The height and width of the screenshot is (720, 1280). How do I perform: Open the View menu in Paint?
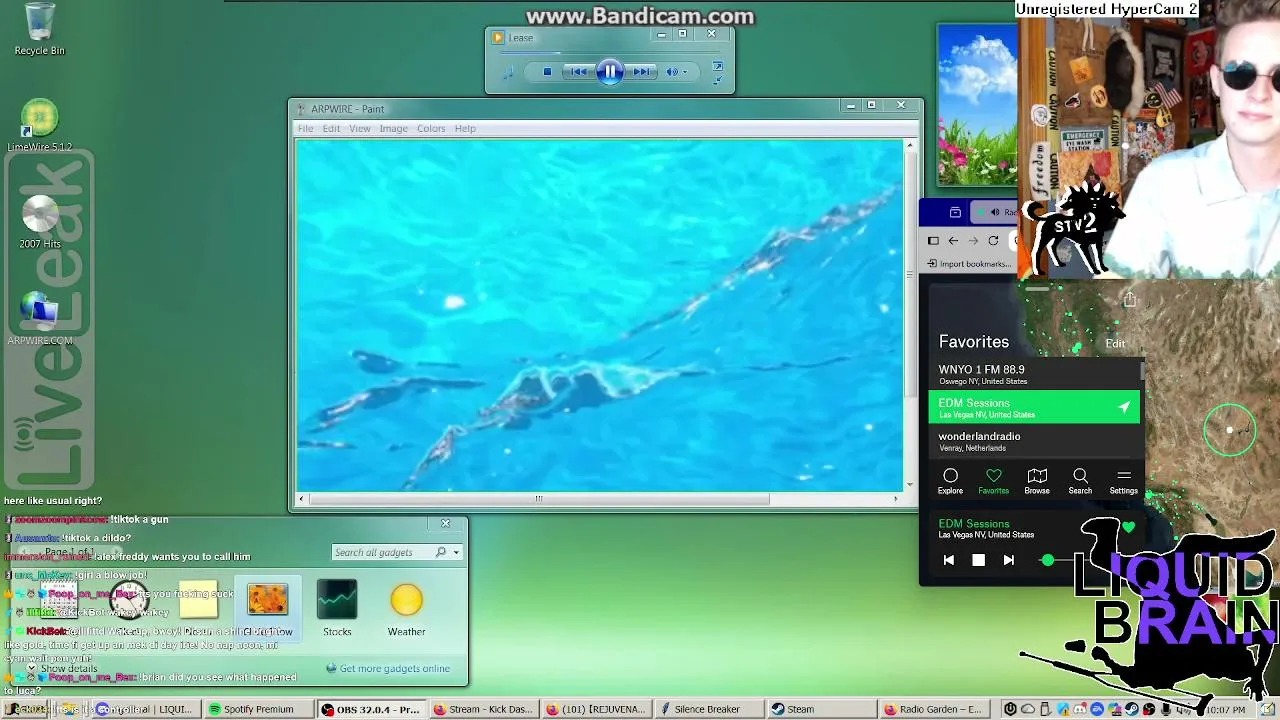(359, 128)
